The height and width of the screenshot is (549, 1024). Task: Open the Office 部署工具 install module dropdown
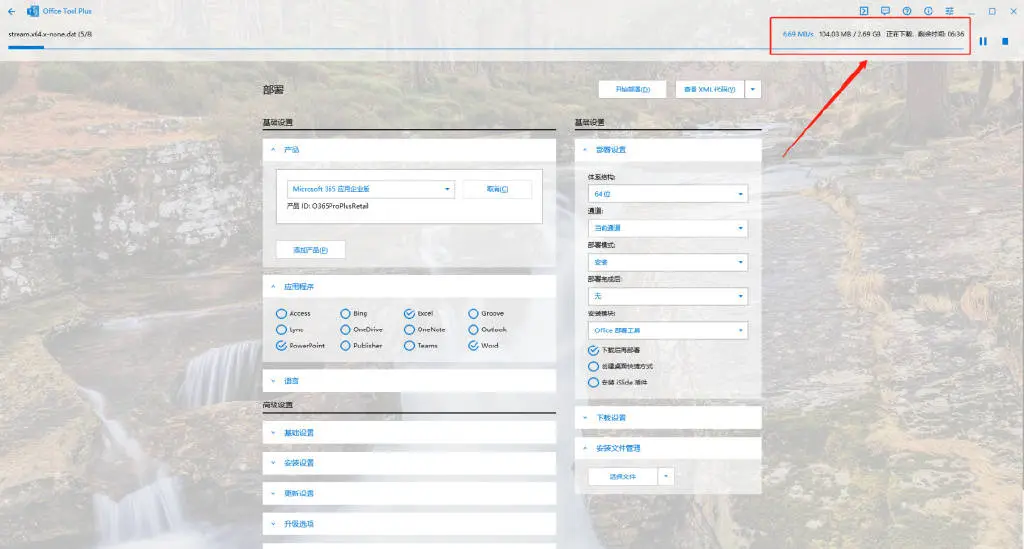[x=667, y=330]
